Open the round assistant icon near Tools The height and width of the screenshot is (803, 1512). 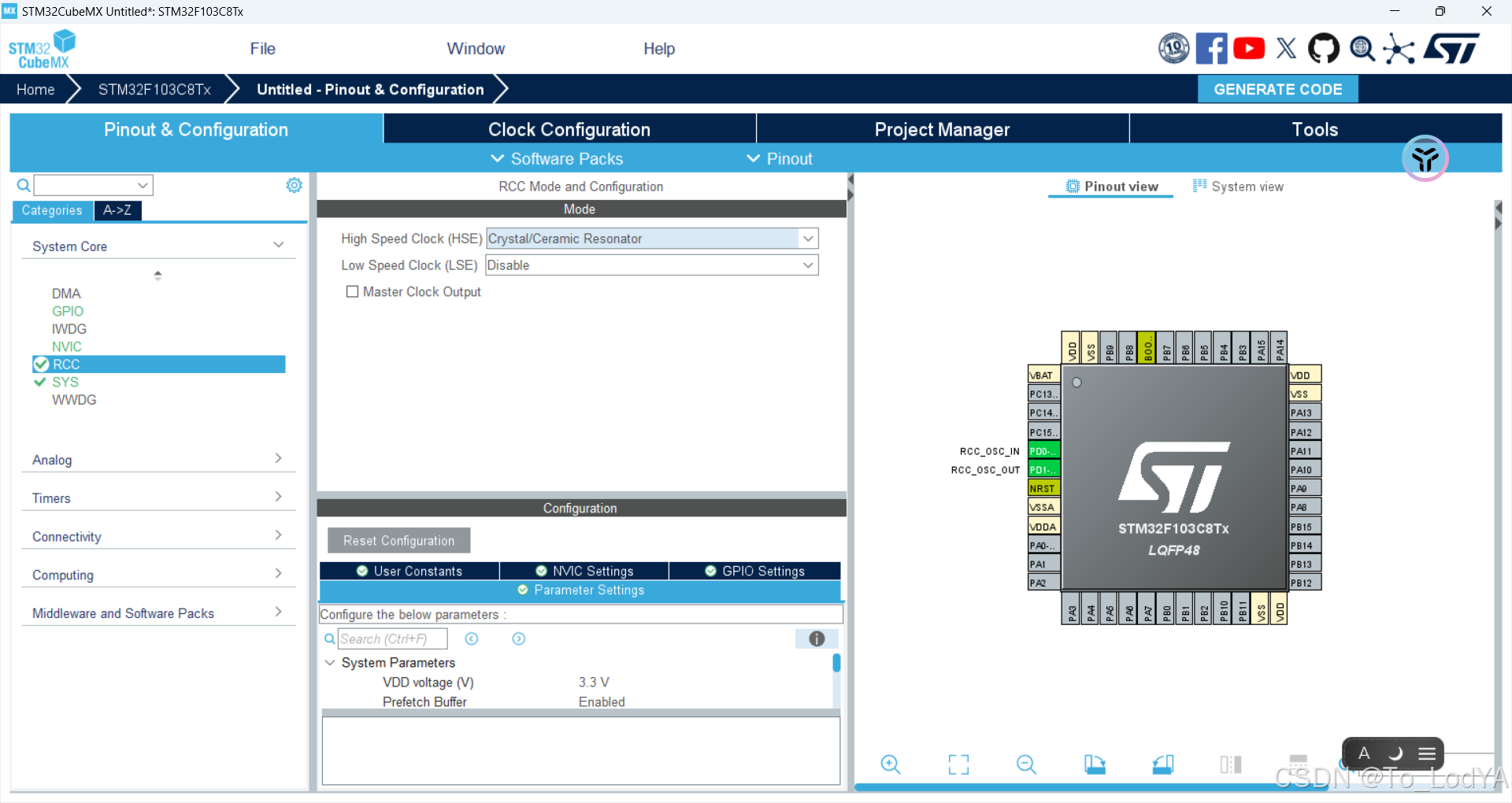[x=1425, y=158]
